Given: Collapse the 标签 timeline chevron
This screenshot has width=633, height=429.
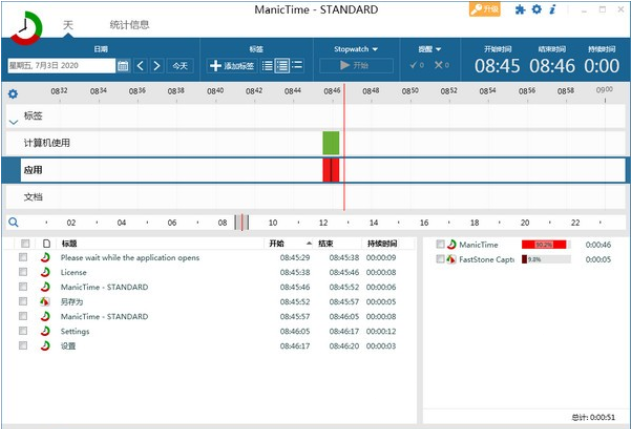Looking at the screenshot, I should point(13,122).
